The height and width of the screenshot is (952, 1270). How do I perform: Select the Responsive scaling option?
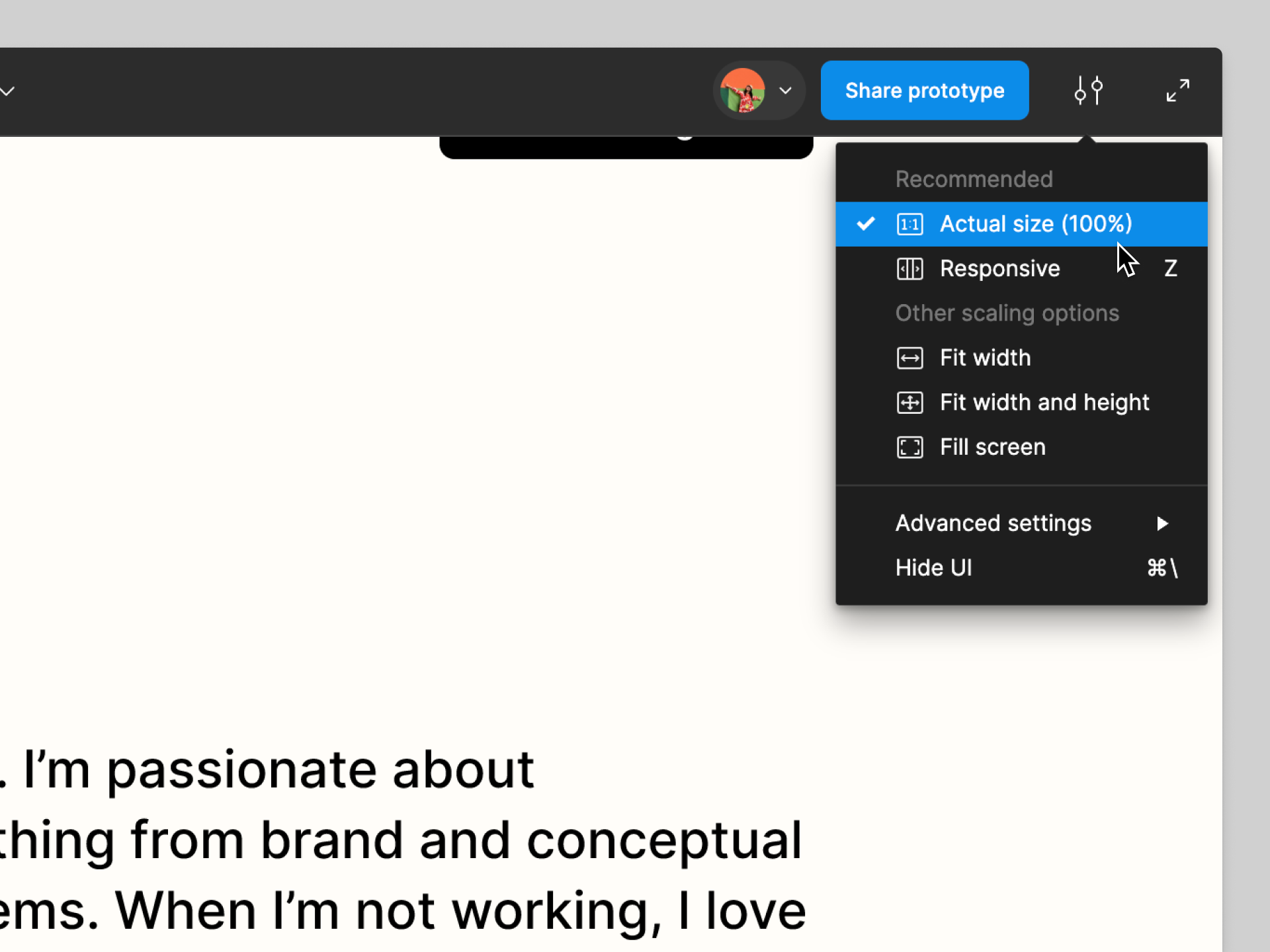[999, 269]
